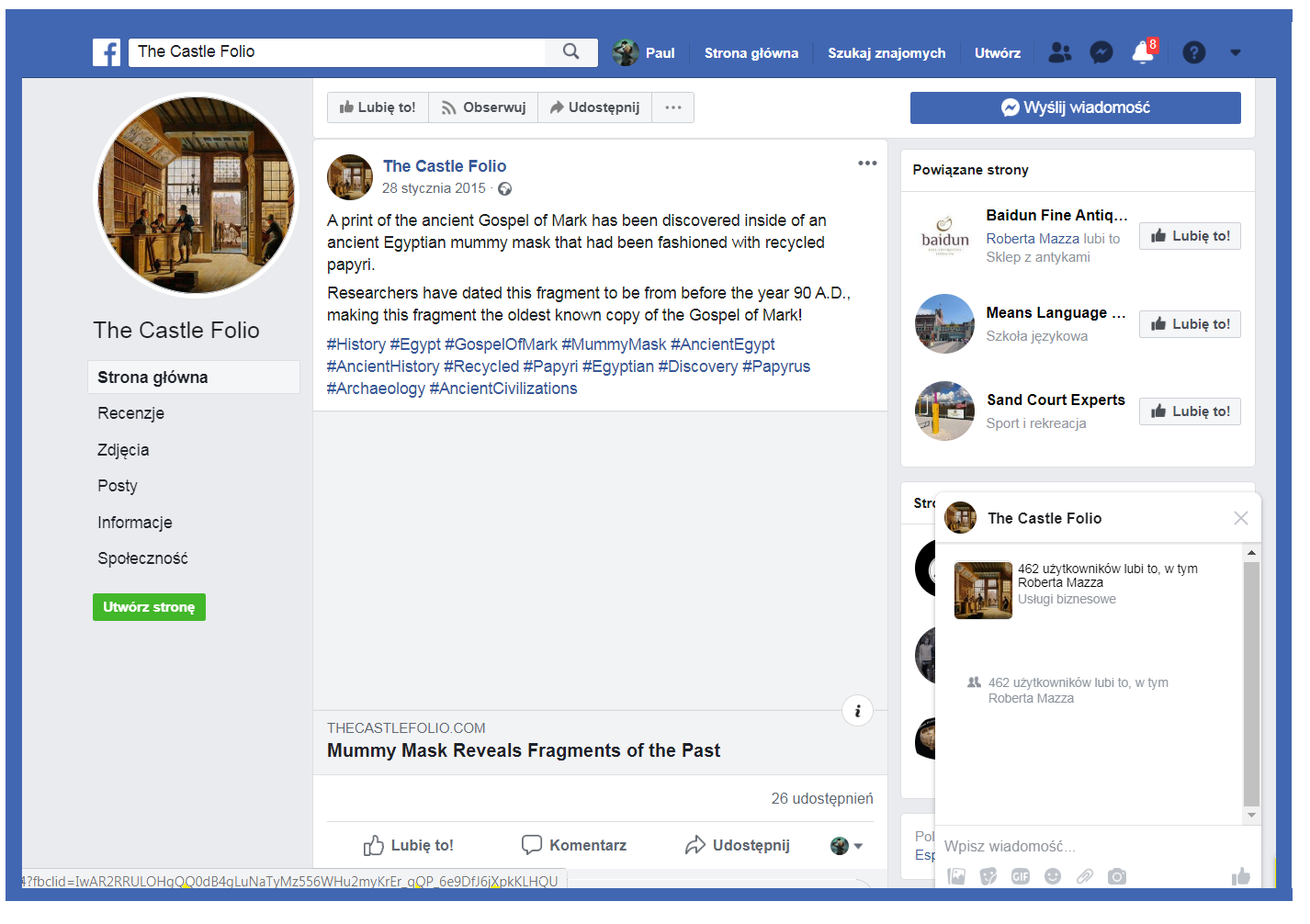The width and height of the screenshot is (1310, 924).
Task: Click the public globe icon by post date
Action: pos(504,189)
